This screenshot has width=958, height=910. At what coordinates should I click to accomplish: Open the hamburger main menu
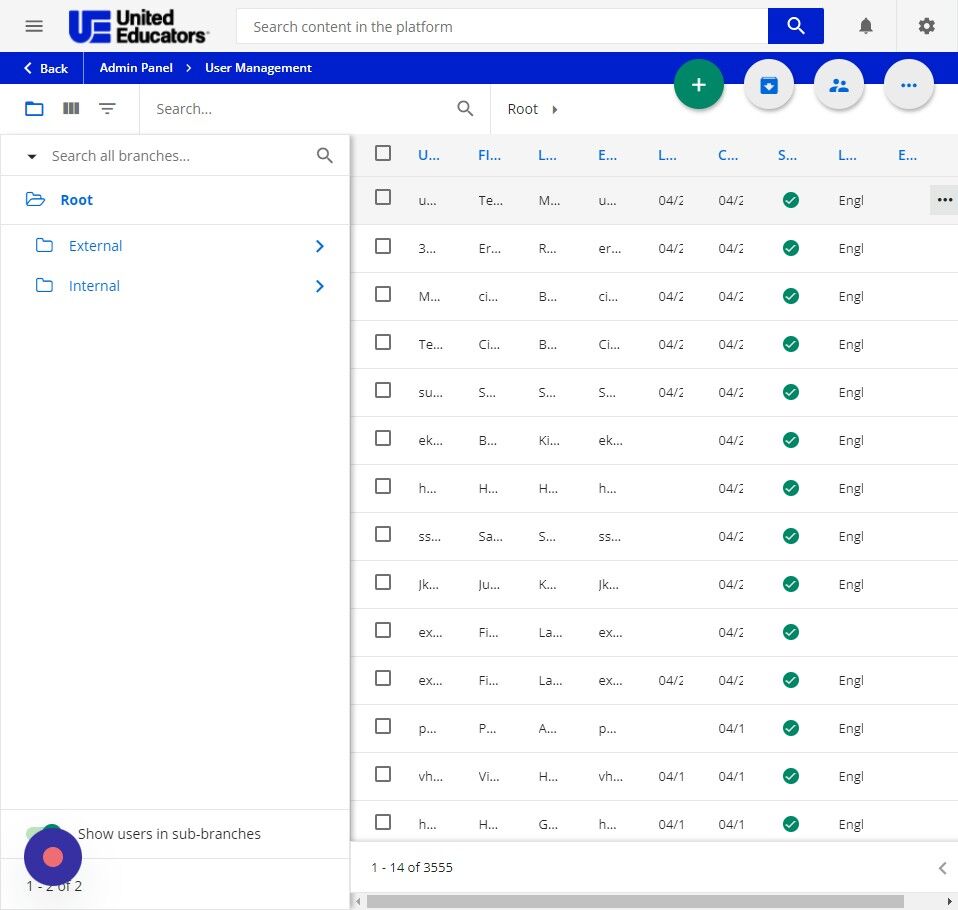(34, 26)
